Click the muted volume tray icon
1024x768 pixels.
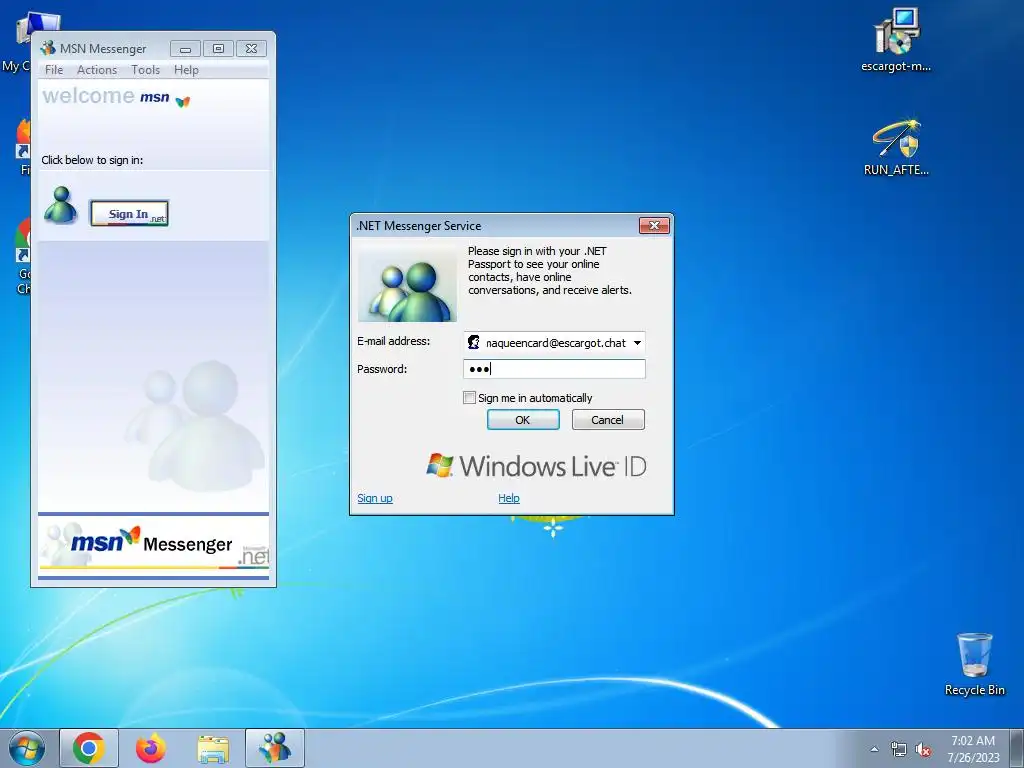923,749
